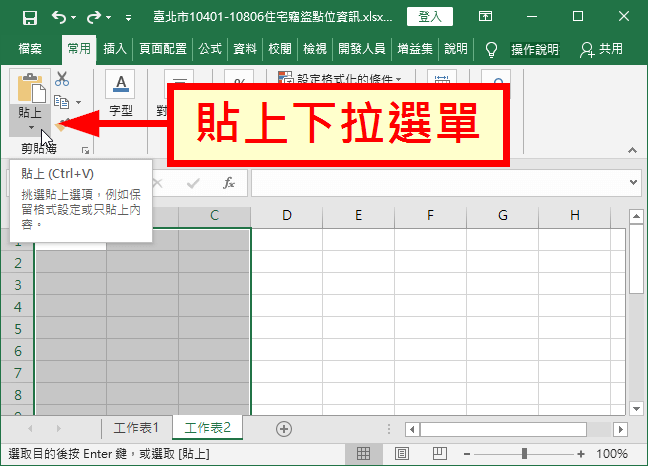
Task: Click in the formula bar input
Action: [438, 183]
